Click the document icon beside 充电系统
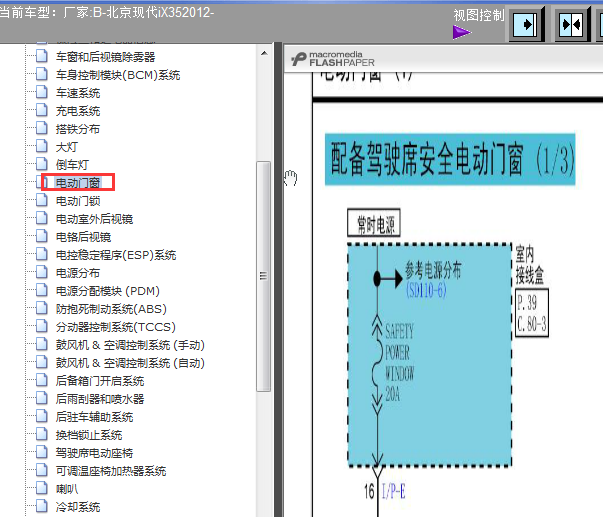The image size is (603, 517). pos(42,110)
